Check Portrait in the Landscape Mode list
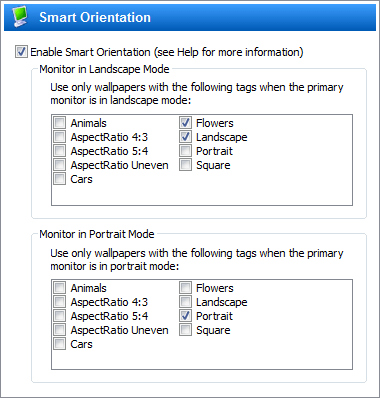The width and height of the screenshot is (380, 398). [x=185, y=151]
